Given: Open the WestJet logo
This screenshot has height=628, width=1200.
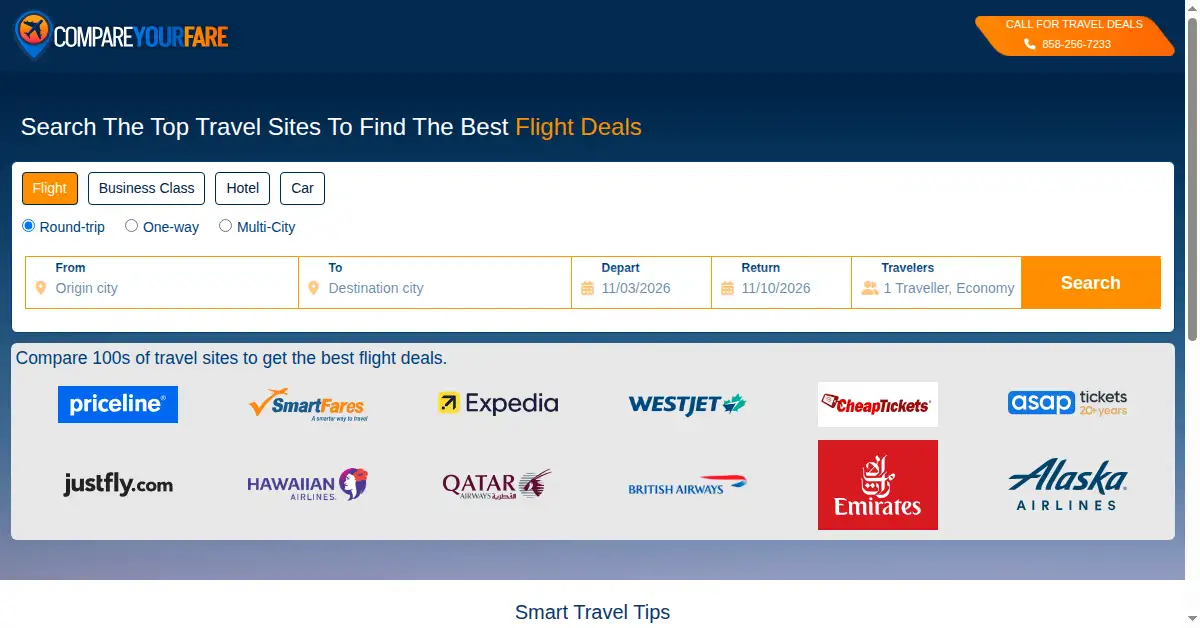Looking at the screenshot, I should point(688,404).
